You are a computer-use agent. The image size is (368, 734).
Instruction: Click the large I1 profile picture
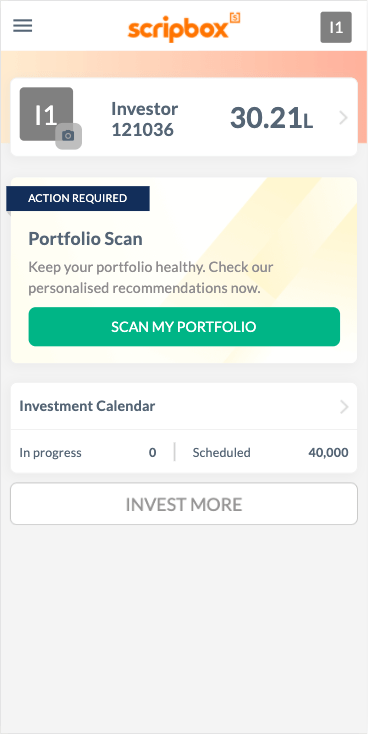coord(46,114)
